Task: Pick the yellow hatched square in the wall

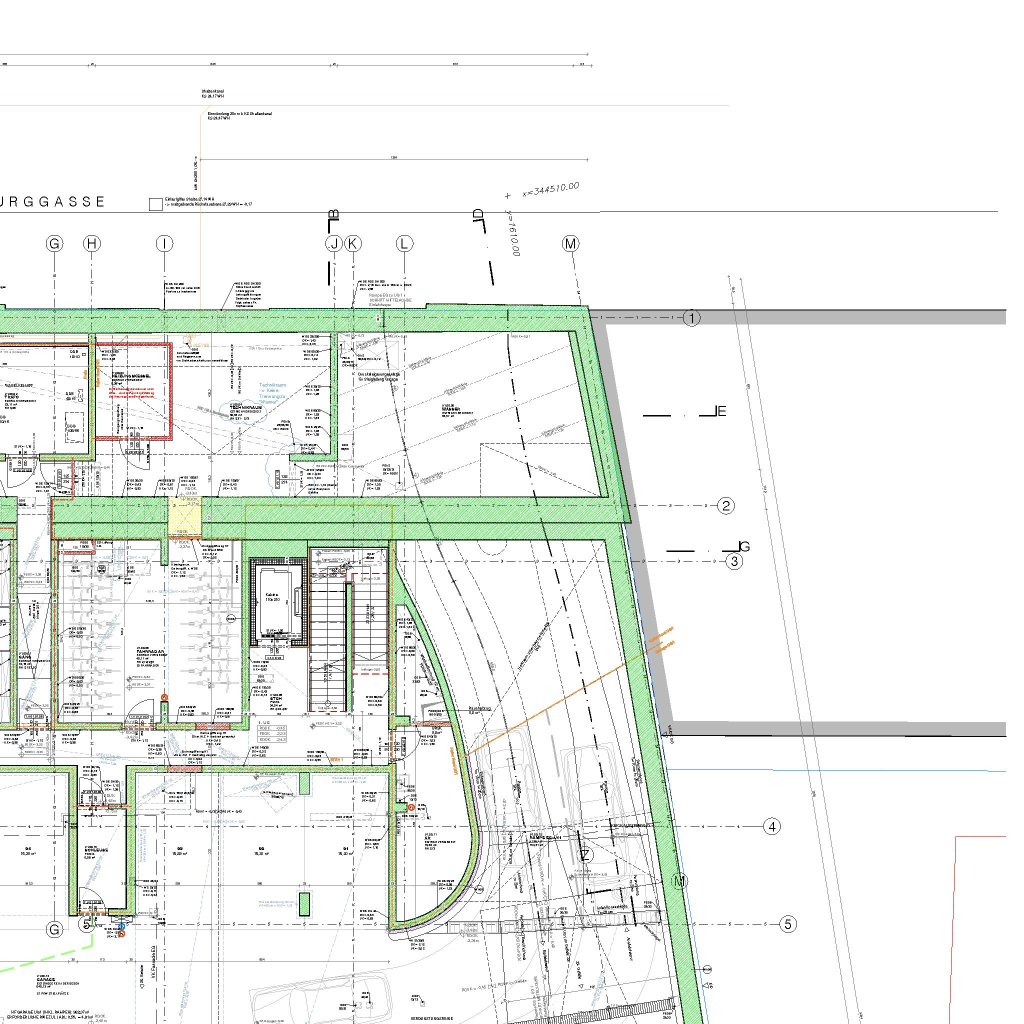Action: pos(186,518)
